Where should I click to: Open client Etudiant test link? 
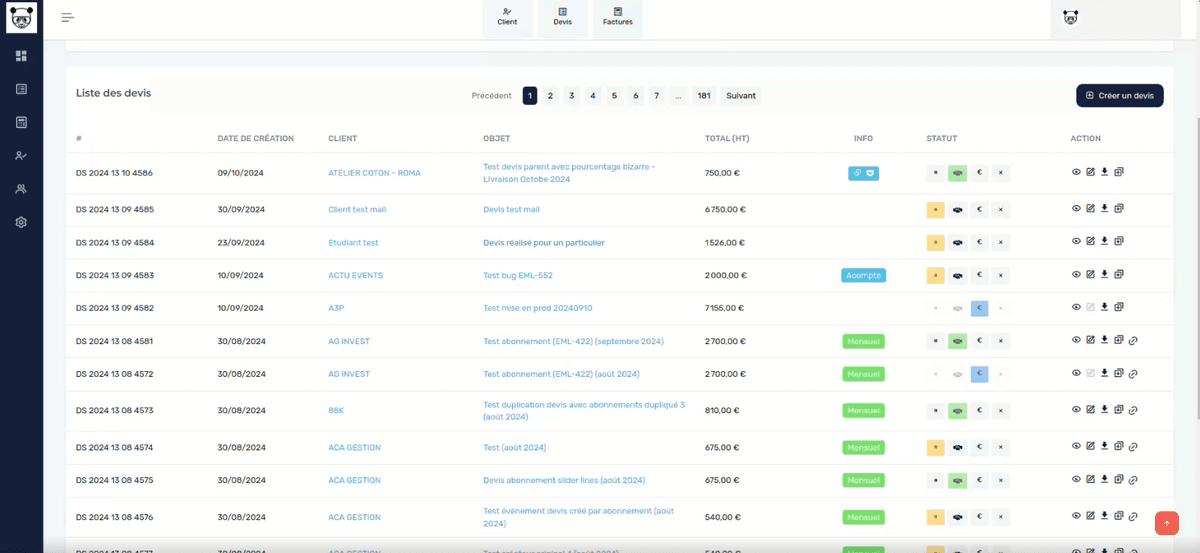tap(354, 242)
